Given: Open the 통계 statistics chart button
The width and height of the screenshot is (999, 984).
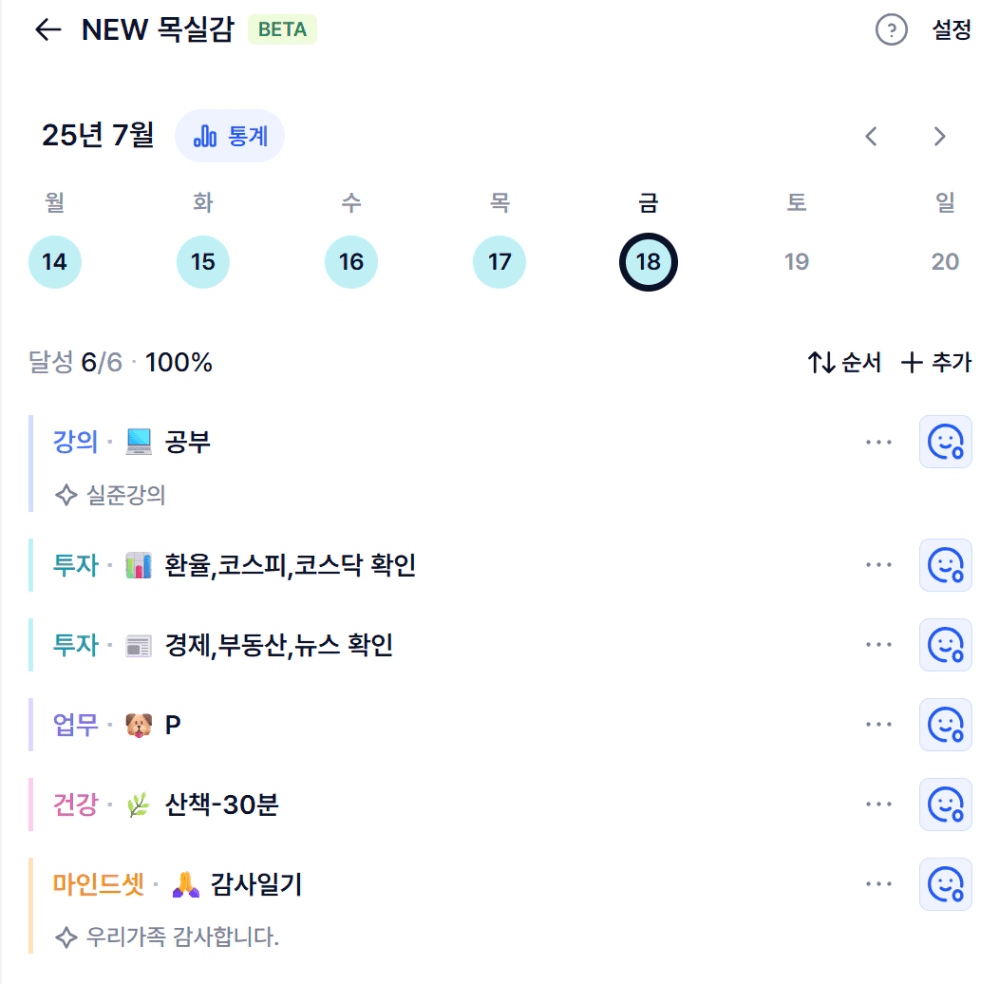Looking at the screenshot, I should (229, 136).
